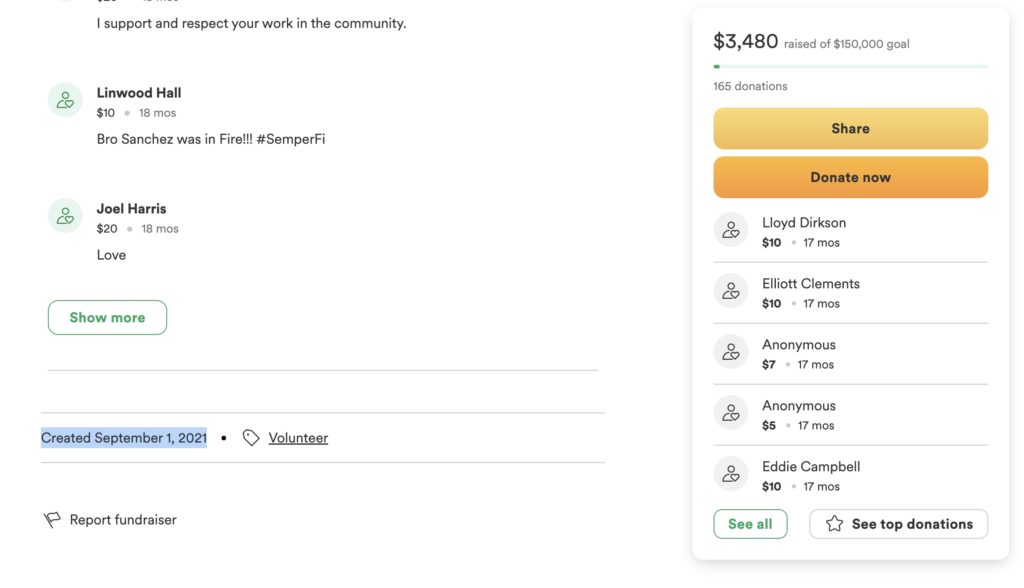Expand comments with Show more
The image size is (1024, 588).
tap(107, 318)
